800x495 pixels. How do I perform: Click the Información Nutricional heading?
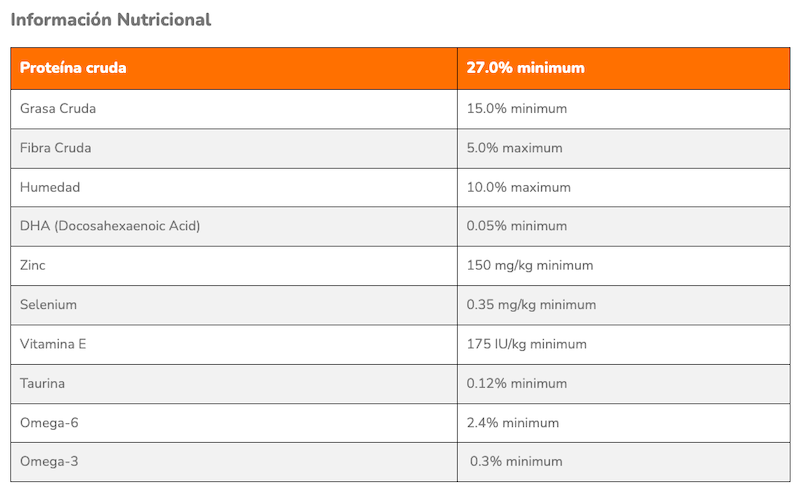pos(111,20)
